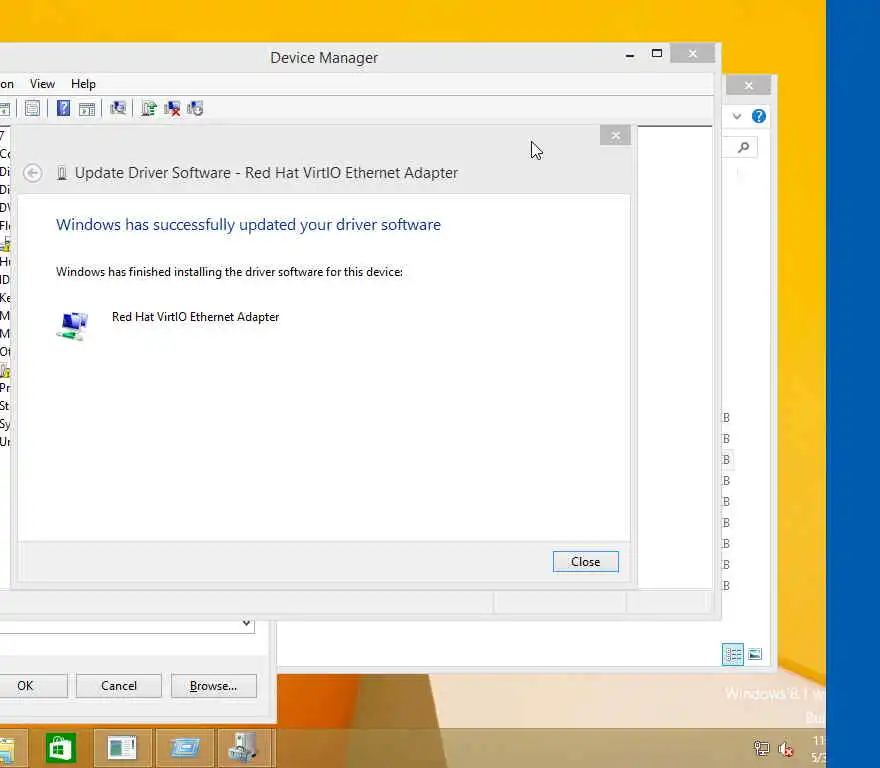Open the blue window taskbar icon
This screenshot has width=880, height=768.
(185, 748)
